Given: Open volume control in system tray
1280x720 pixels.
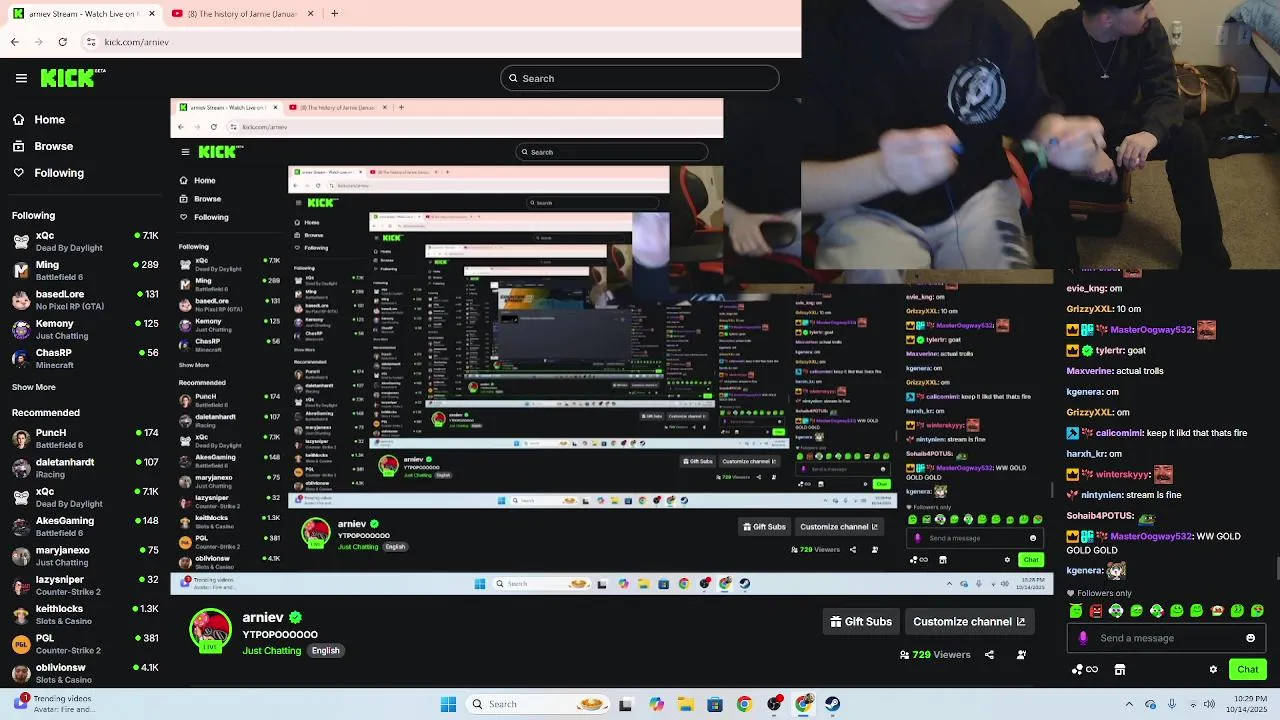Looking at the screenshot, I should (x=1210, y=704).
